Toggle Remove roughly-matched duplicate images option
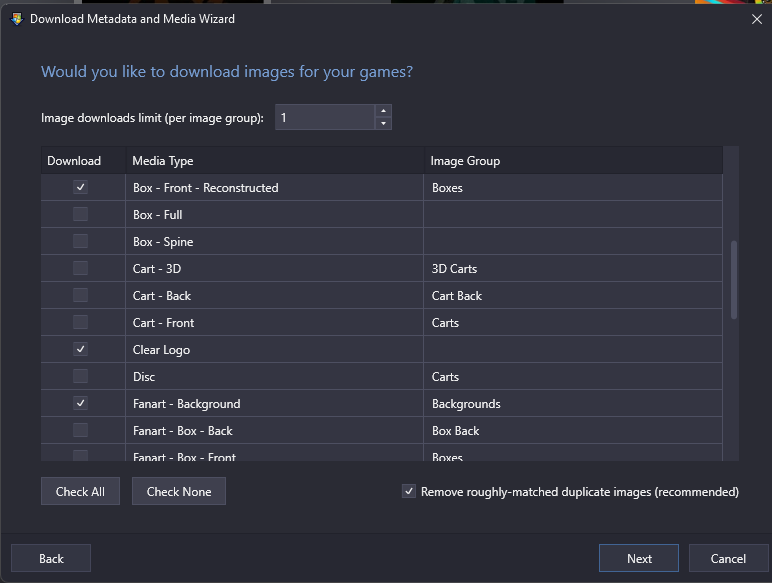The image size is (772, 583). click(409, 491)
